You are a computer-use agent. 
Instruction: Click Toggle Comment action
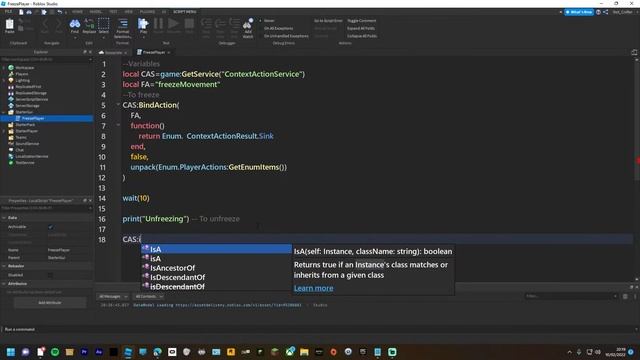(362, 20)
